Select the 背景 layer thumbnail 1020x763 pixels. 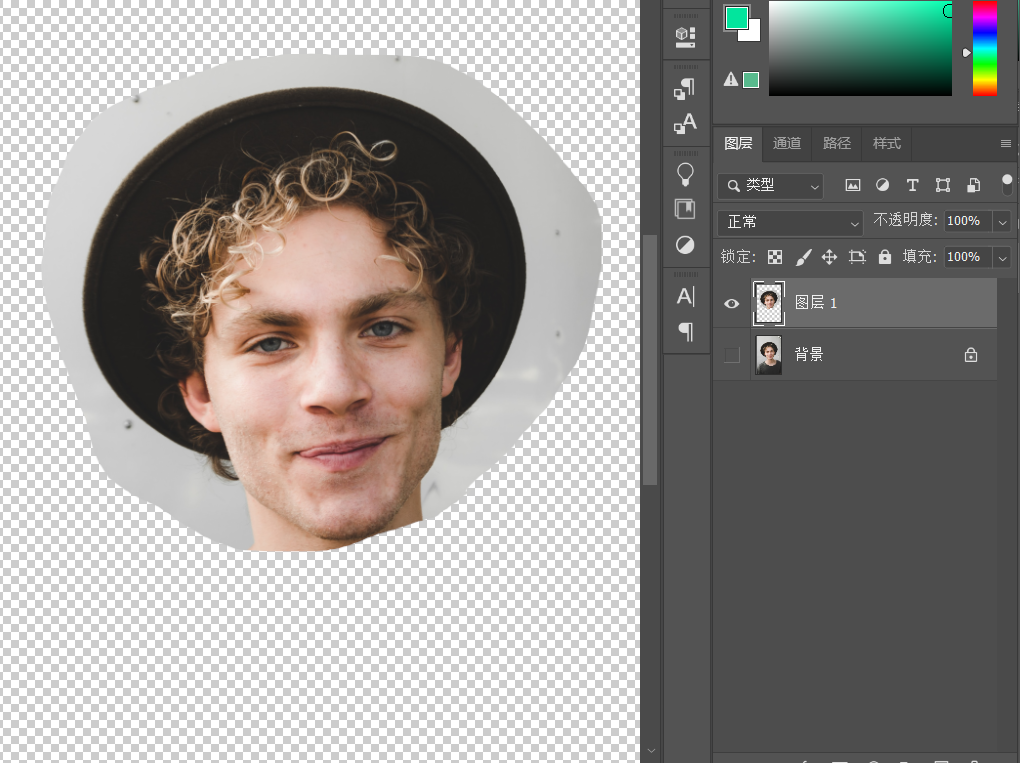pyautogui.click(x=769, y=355)
